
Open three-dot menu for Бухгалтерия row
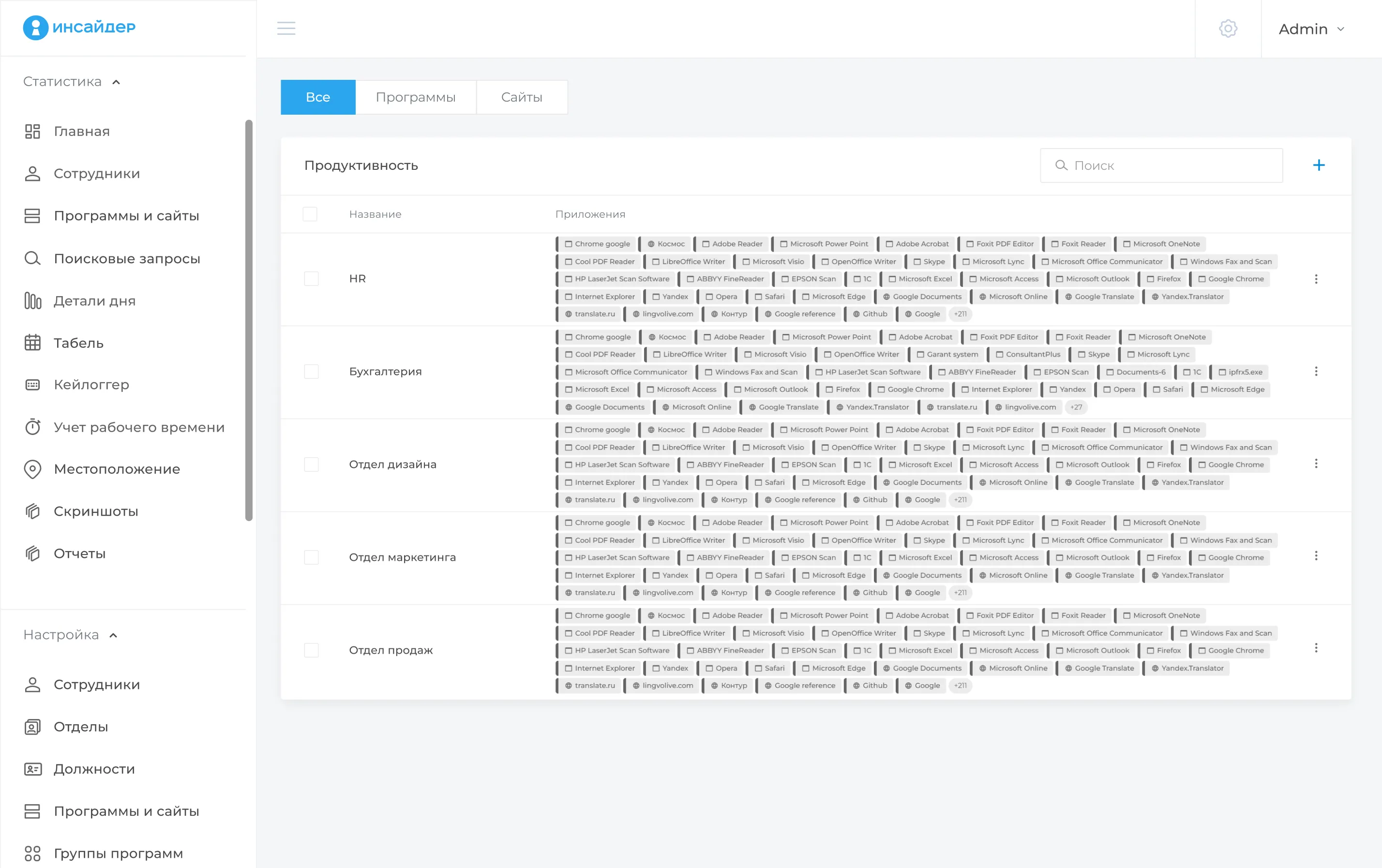1315,371
